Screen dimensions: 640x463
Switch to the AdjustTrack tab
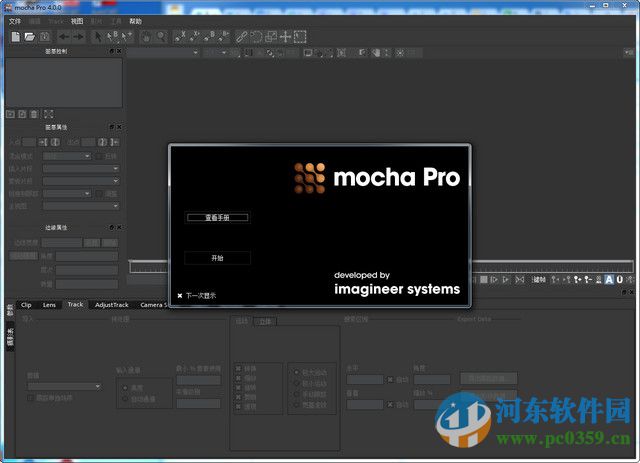tap(111, 305)
